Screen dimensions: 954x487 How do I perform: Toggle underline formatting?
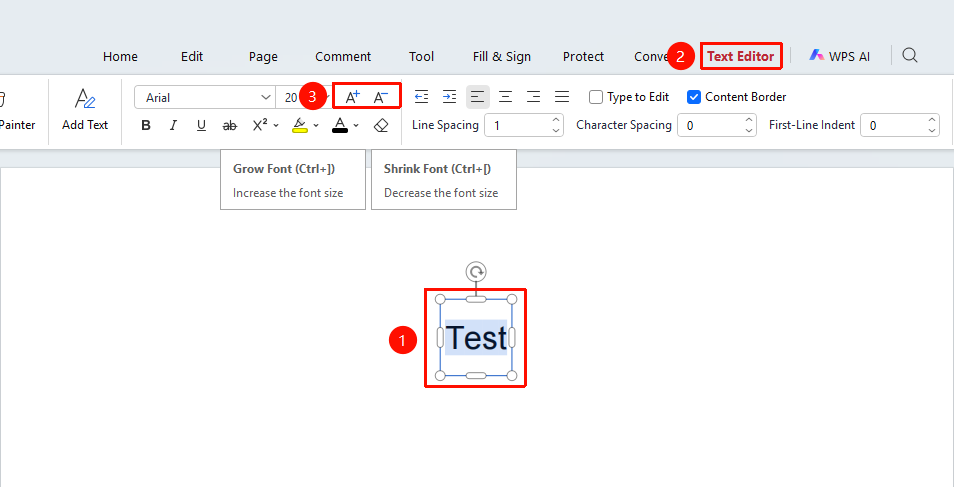201,125
